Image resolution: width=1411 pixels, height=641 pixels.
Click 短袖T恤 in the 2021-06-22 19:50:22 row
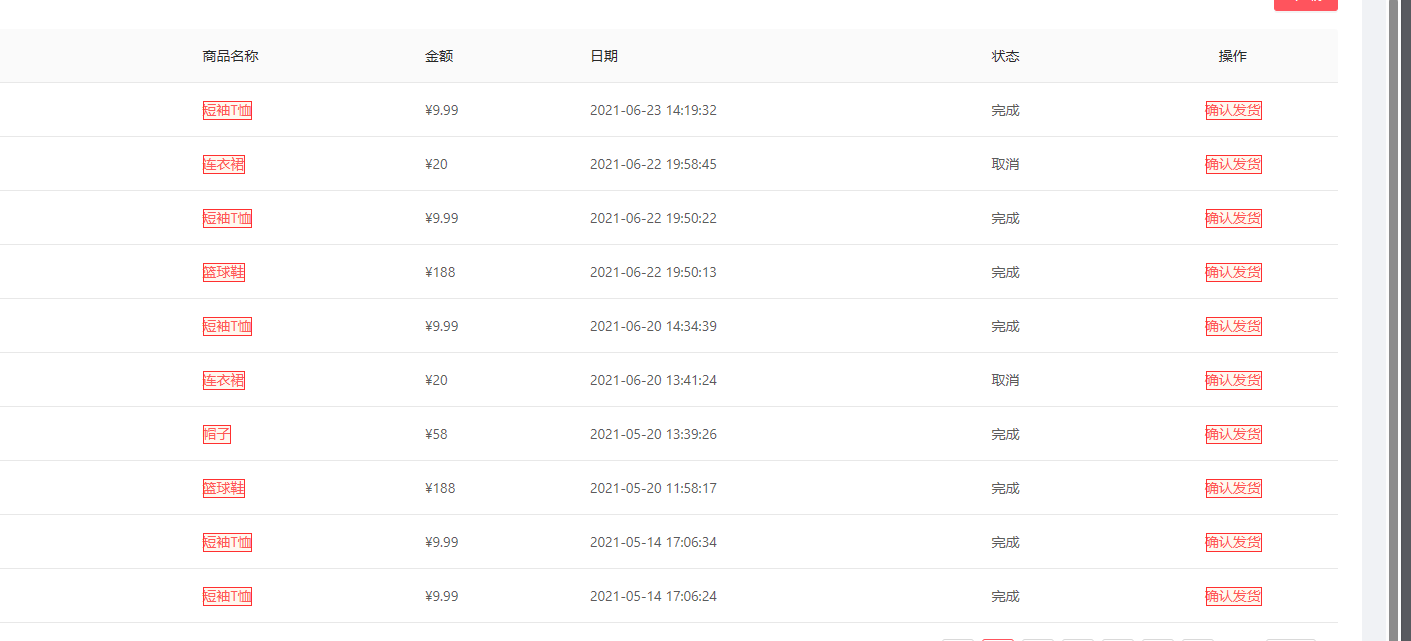tap(227, 218)
